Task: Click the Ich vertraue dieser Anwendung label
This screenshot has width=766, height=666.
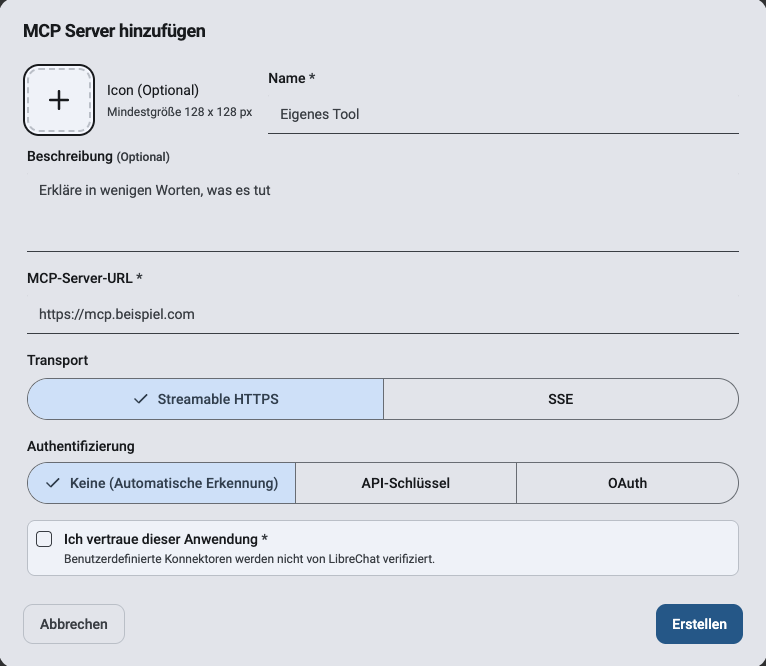Action: [x=166, y=539]
